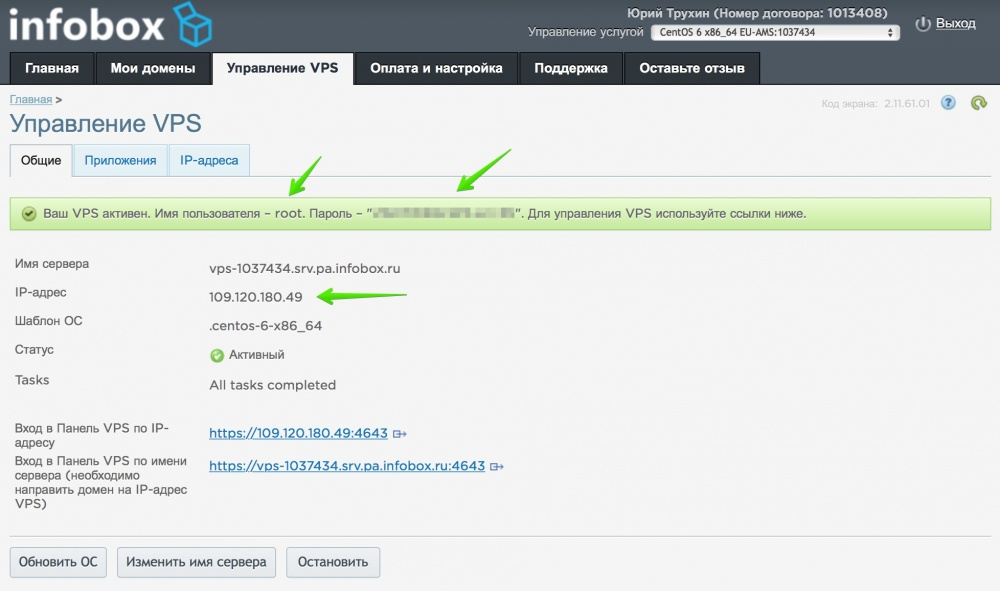Click the external link icon after IP address URL
The width and height of the screenshot is (1000, 591).
tap(400, 434)
